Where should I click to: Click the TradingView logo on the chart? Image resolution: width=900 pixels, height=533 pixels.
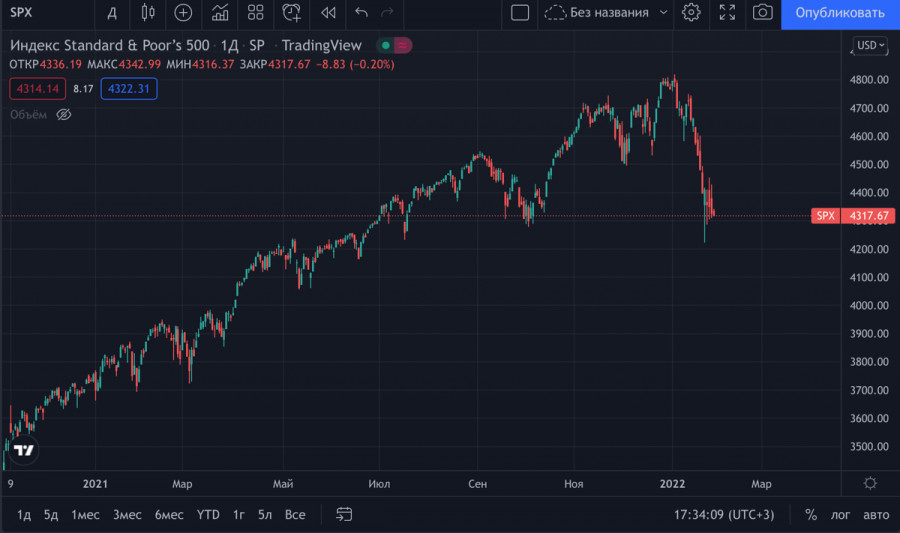24,450
